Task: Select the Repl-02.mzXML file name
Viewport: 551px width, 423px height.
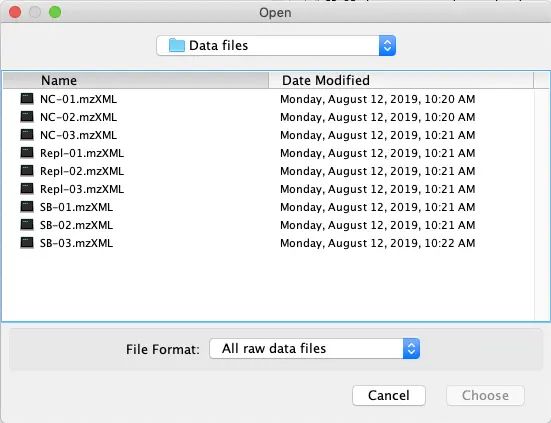Action: (x=82, y=171)
